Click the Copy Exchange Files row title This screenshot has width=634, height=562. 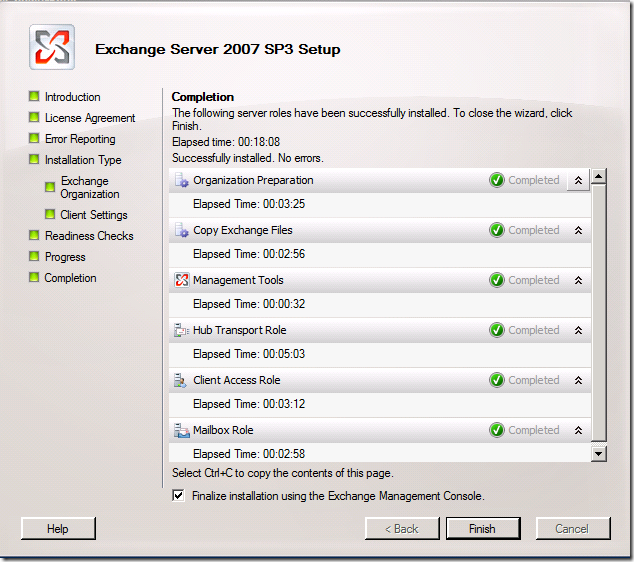(243, 230)
